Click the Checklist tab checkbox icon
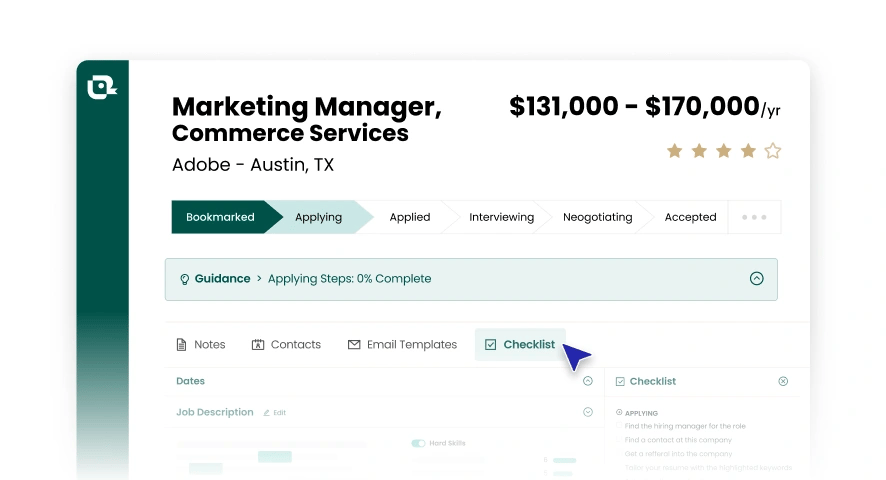The width and height of the screenshot is (886, 480). 490,344
